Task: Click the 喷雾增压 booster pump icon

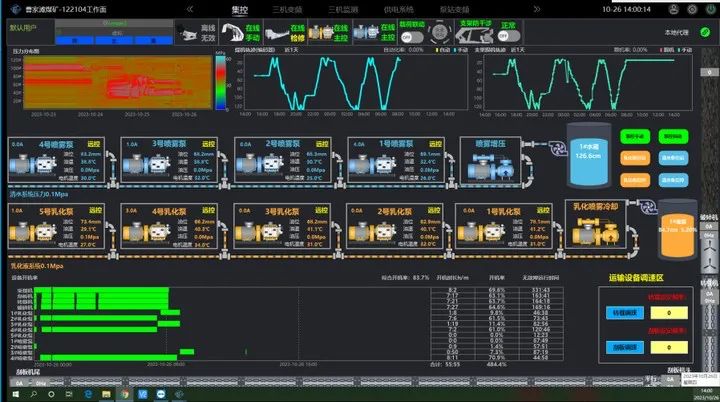Action: (x=490, y=165)
